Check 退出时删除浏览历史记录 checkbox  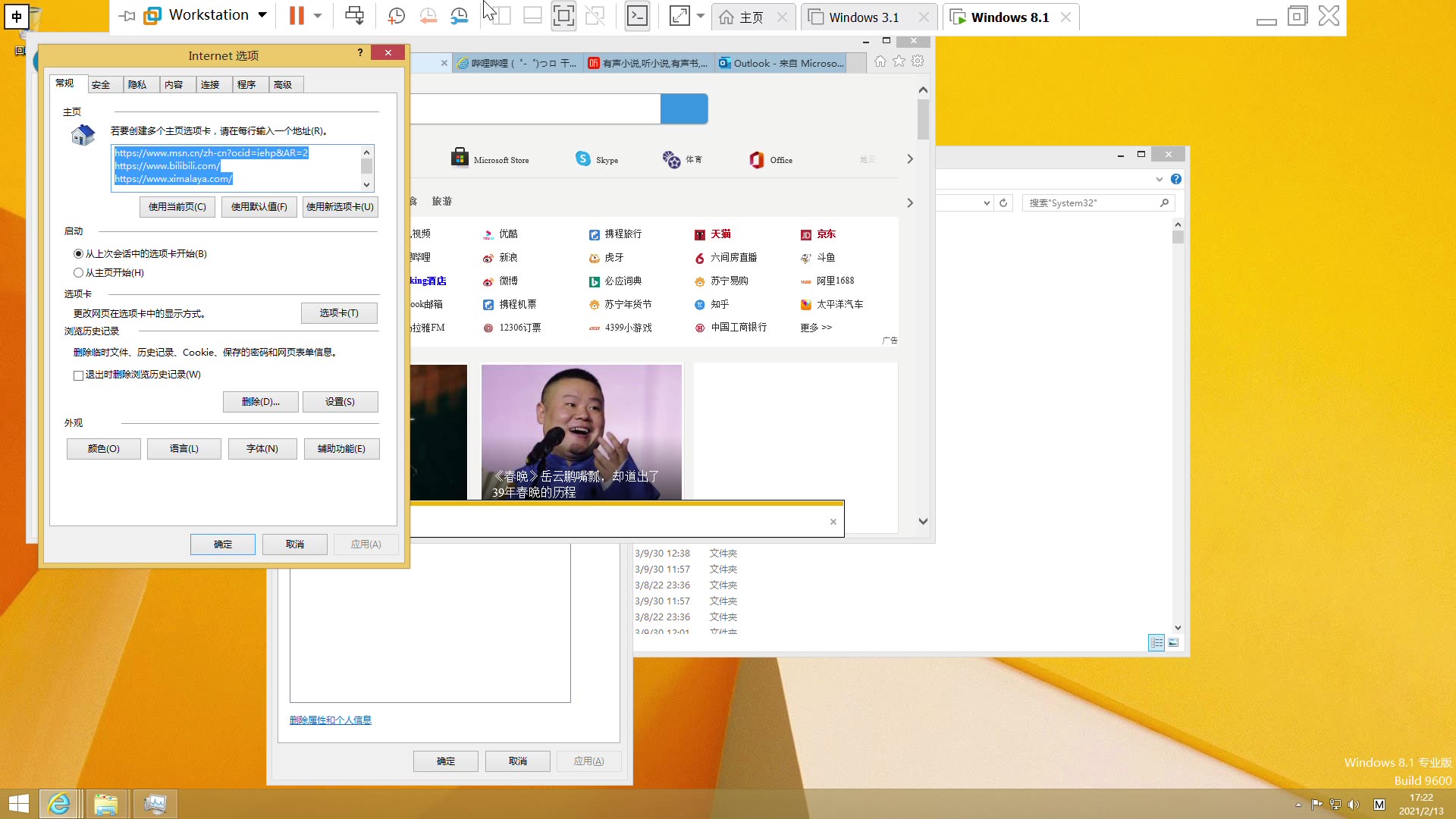pyautogui.click(x=78, y=375)
